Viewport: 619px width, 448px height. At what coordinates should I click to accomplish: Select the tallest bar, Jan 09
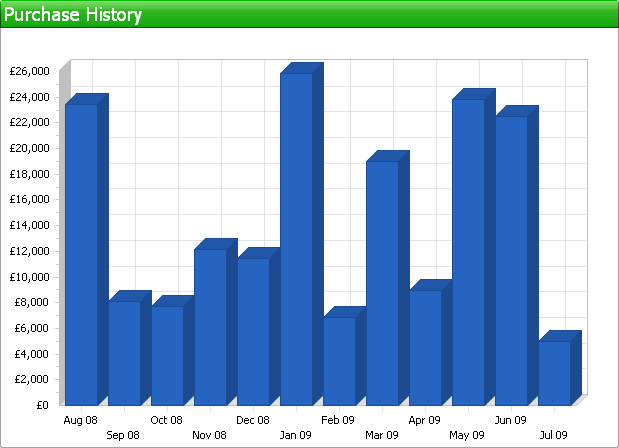(x=296, y=239)
